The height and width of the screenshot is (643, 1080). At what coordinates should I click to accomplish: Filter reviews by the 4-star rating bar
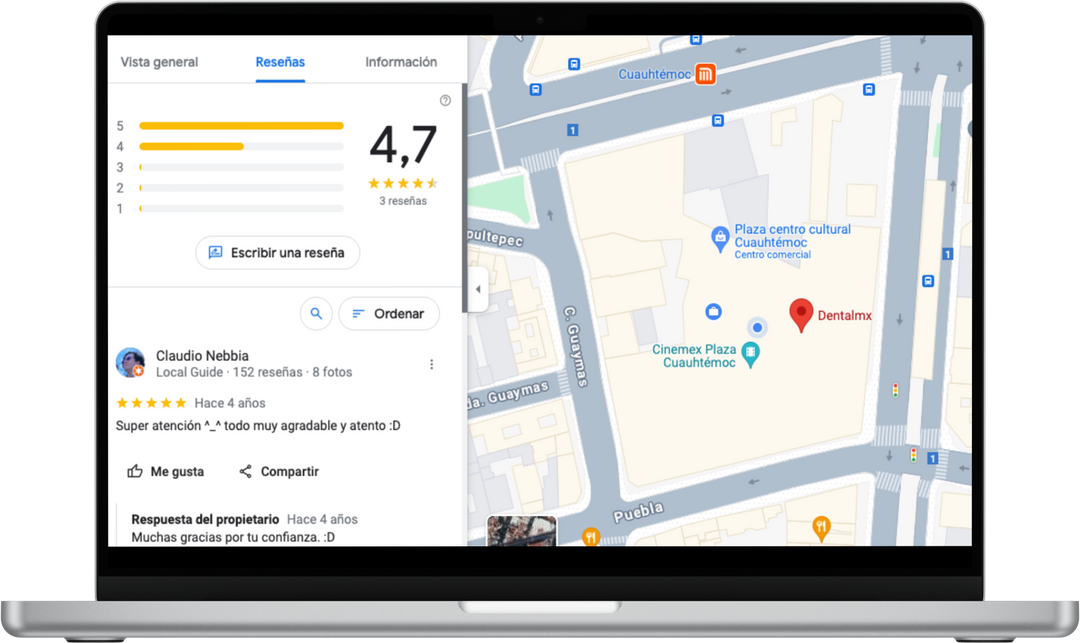241,147
